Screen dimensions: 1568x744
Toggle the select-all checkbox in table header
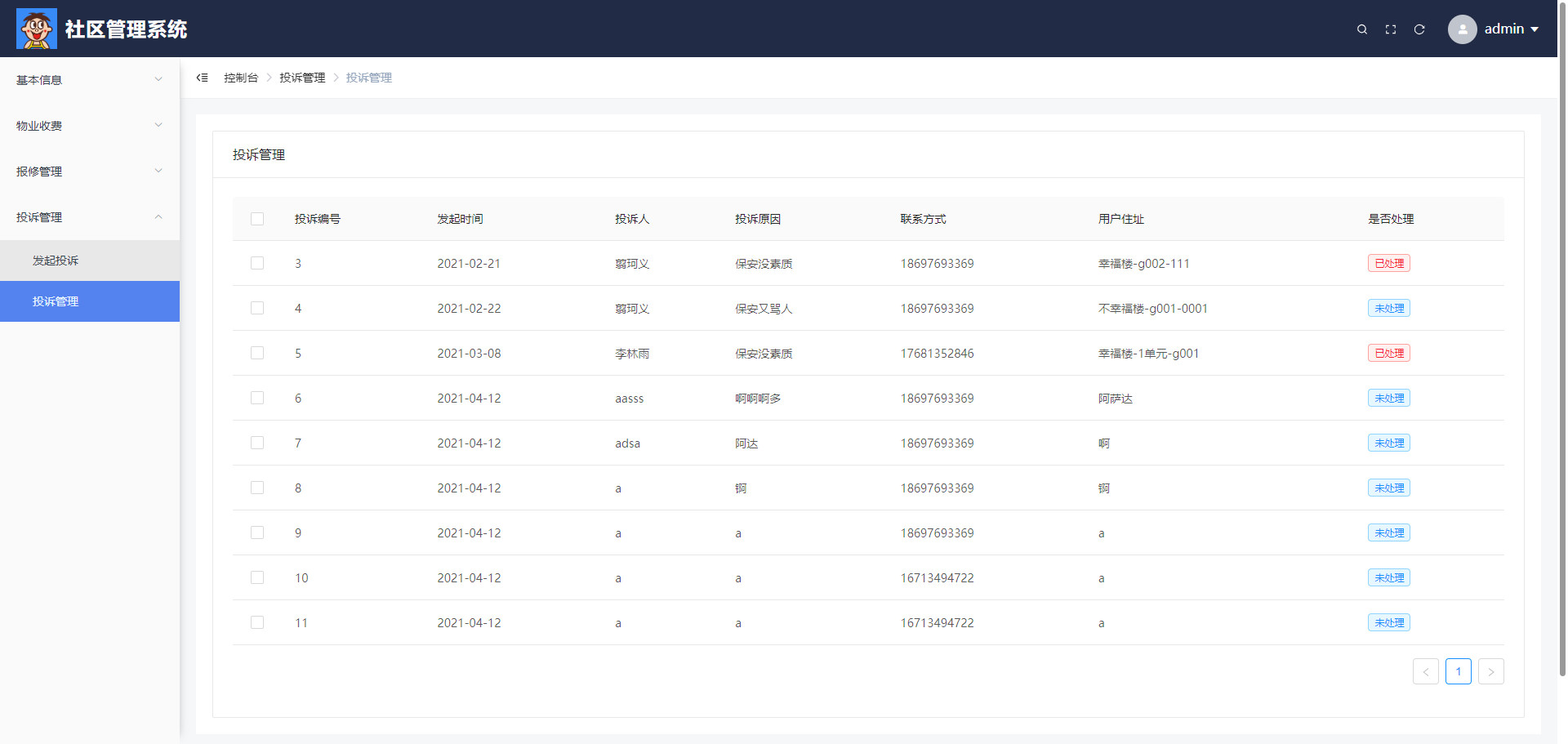(257, 219)
